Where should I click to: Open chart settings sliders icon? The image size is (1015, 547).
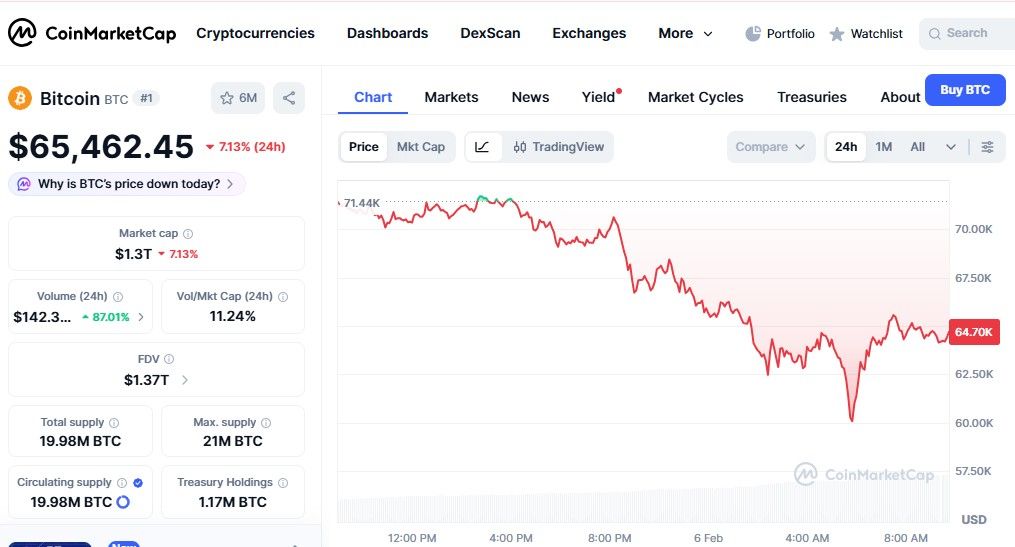click(987, 147)
